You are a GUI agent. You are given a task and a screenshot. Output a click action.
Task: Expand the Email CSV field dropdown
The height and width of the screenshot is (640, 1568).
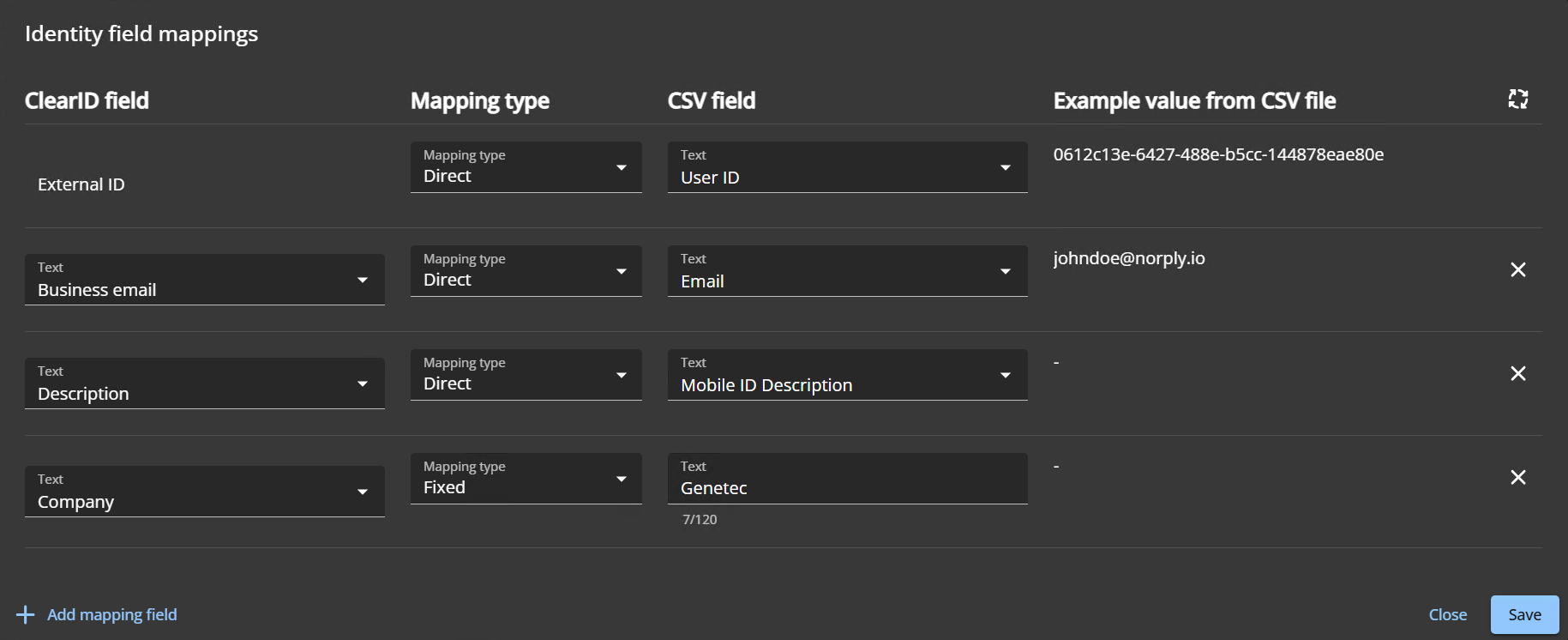(847, 271)
